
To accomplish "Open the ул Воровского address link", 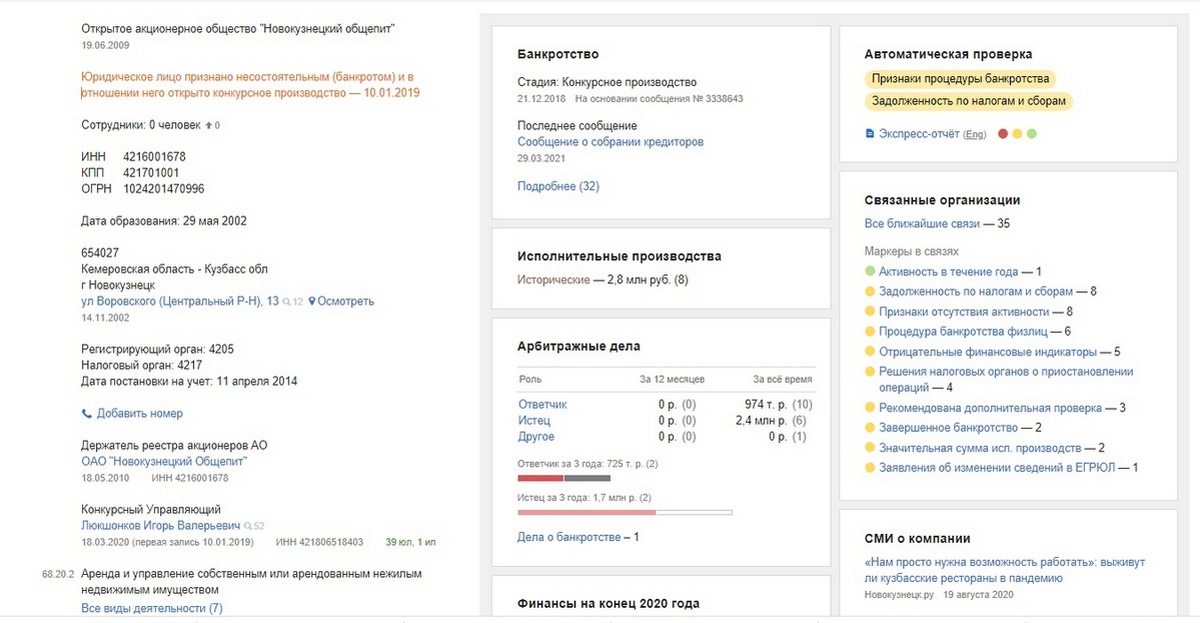I will tap(180, 301).
